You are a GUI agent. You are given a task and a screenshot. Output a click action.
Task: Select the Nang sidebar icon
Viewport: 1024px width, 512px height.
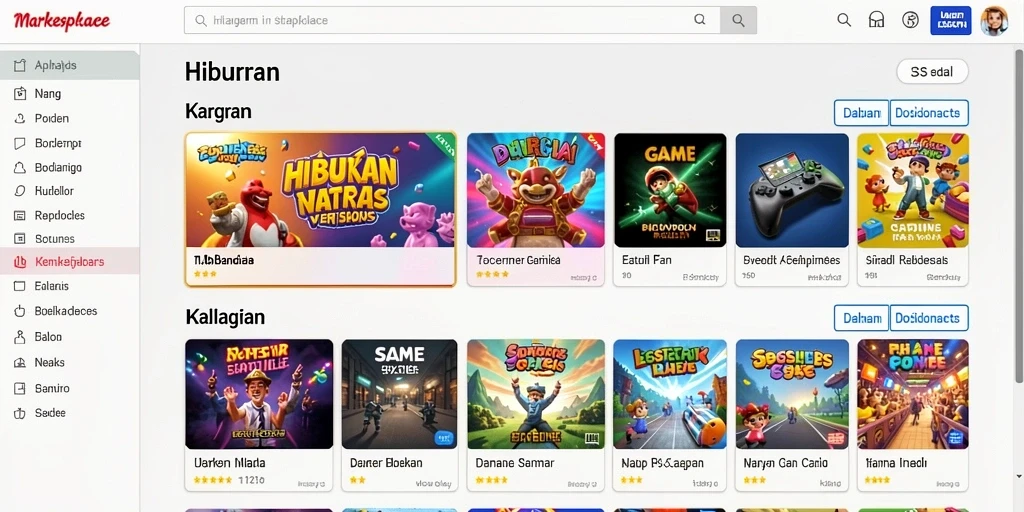click(20, 93)
